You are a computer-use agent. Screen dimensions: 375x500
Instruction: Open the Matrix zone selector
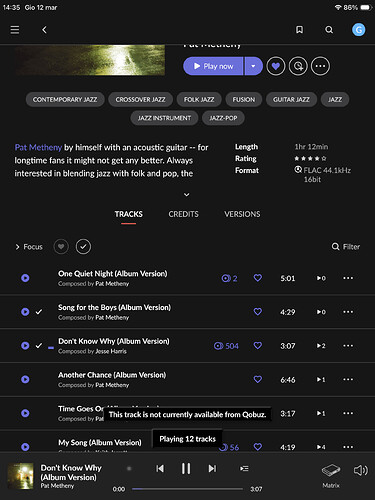click(x=331, y=475)
